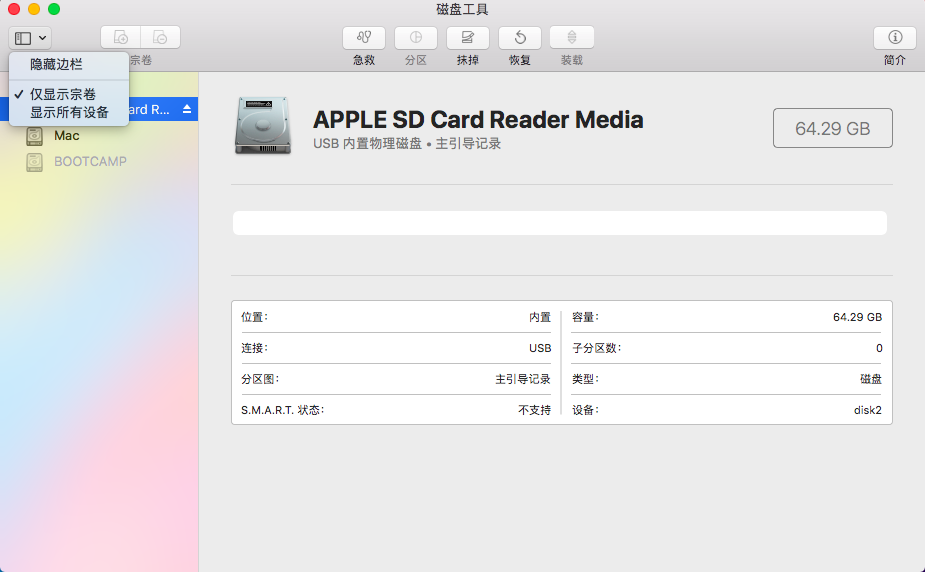Click the Mount (装载) toolbar icon
The height and width of the screenshot is (572, 925).
[572, 38]
